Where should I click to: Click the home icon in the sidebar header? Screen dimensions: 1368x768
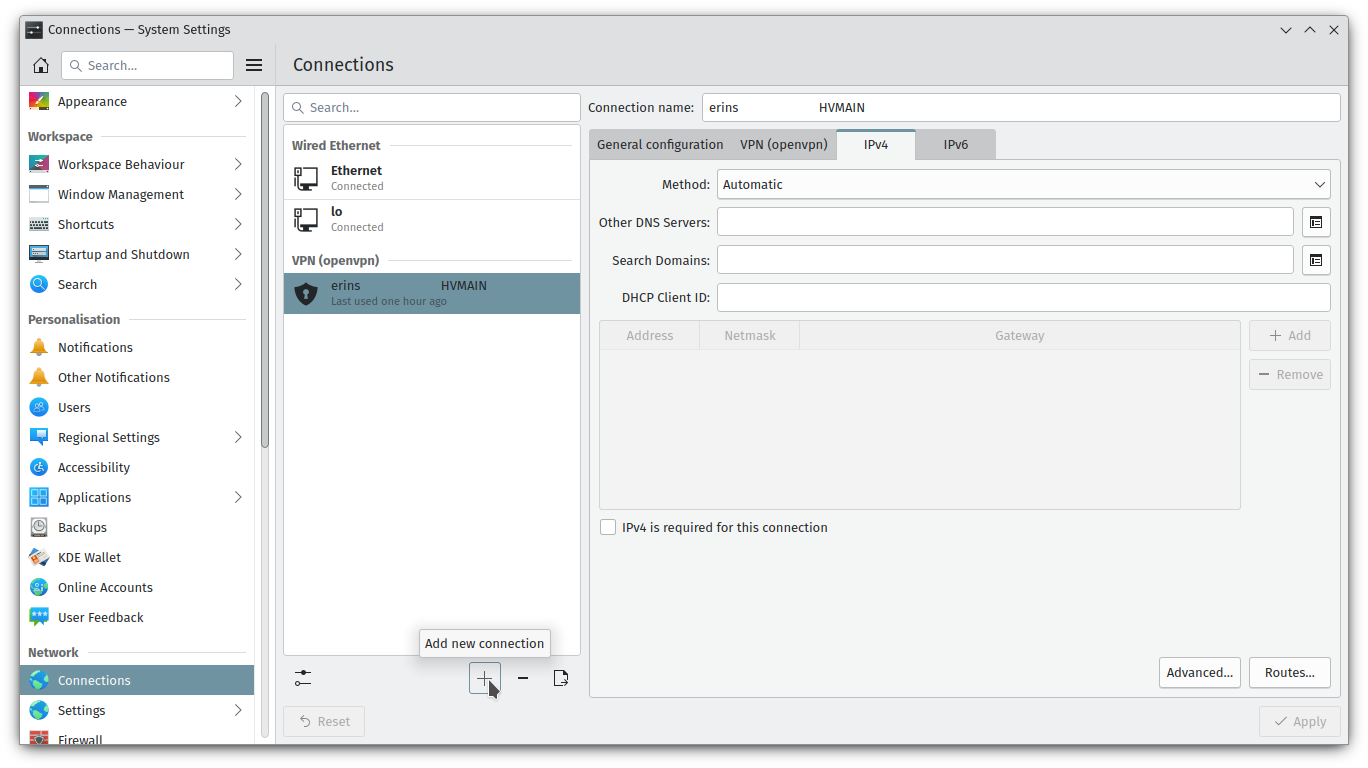(x=41, y=65)
